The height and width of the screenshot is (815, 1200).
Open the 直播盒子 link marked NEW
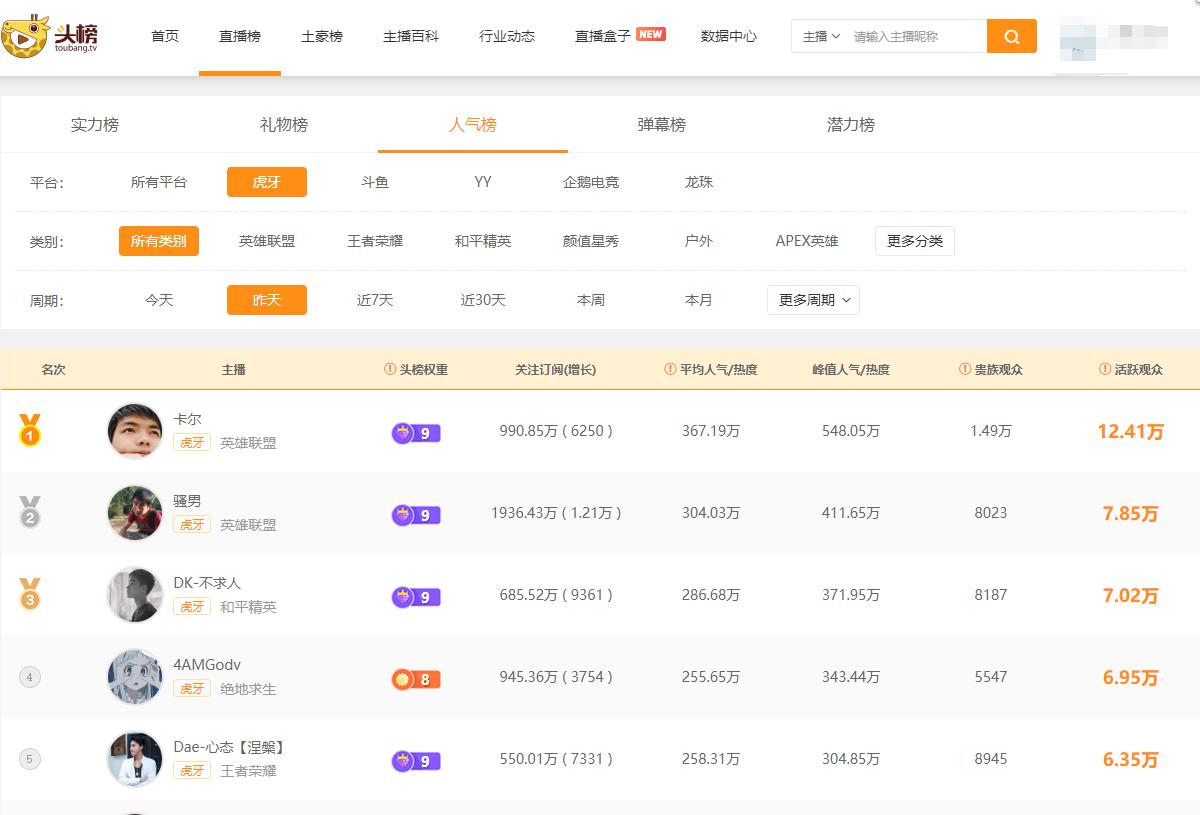click(x=603, y=36)
